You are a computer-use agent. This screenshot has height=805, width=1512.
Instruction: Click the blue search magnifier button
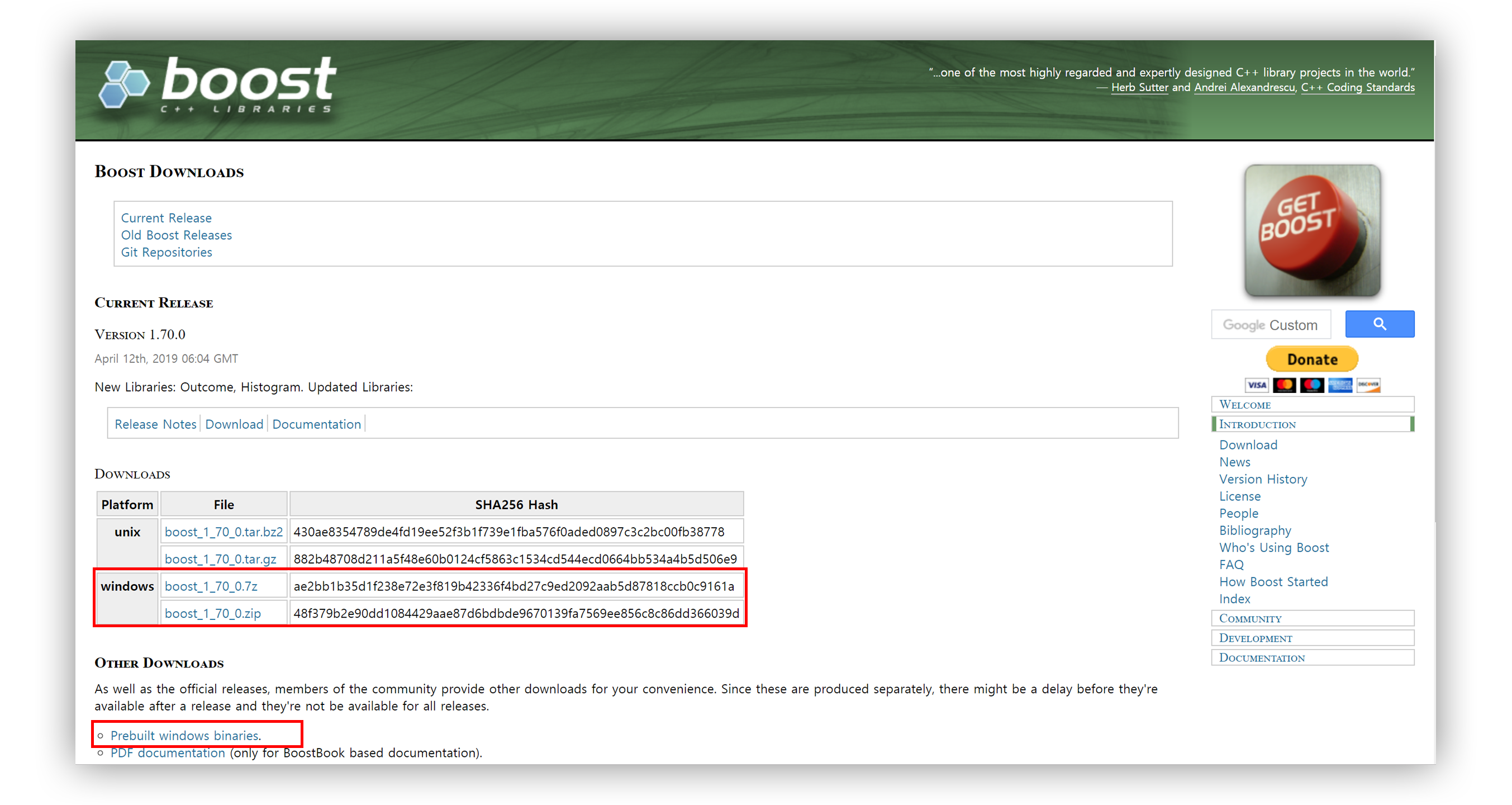[x=1380, y=324]
